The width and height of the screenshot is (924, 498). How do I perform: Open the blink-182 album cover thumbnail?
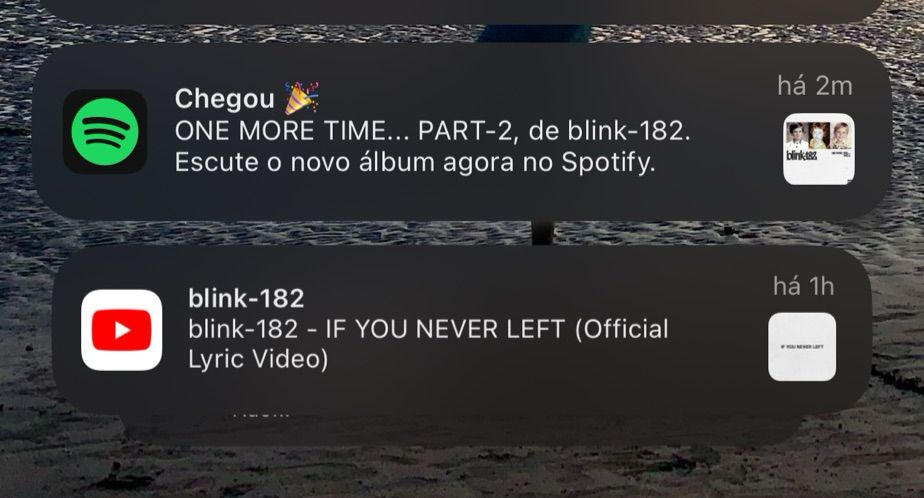819,149
